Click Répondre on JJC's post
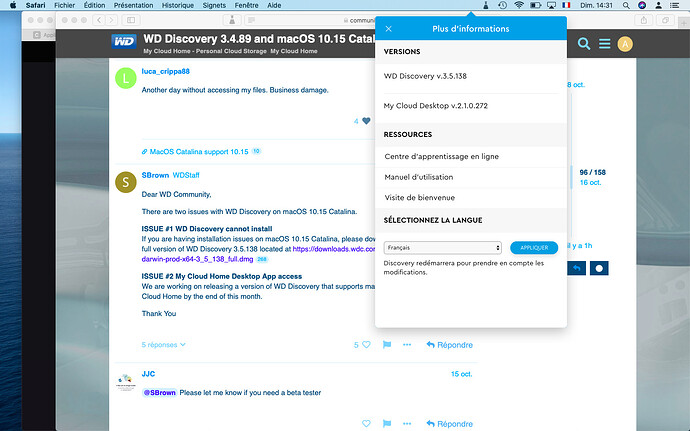The height and width of the screenshot is (431, 690). tap(449, 424)
